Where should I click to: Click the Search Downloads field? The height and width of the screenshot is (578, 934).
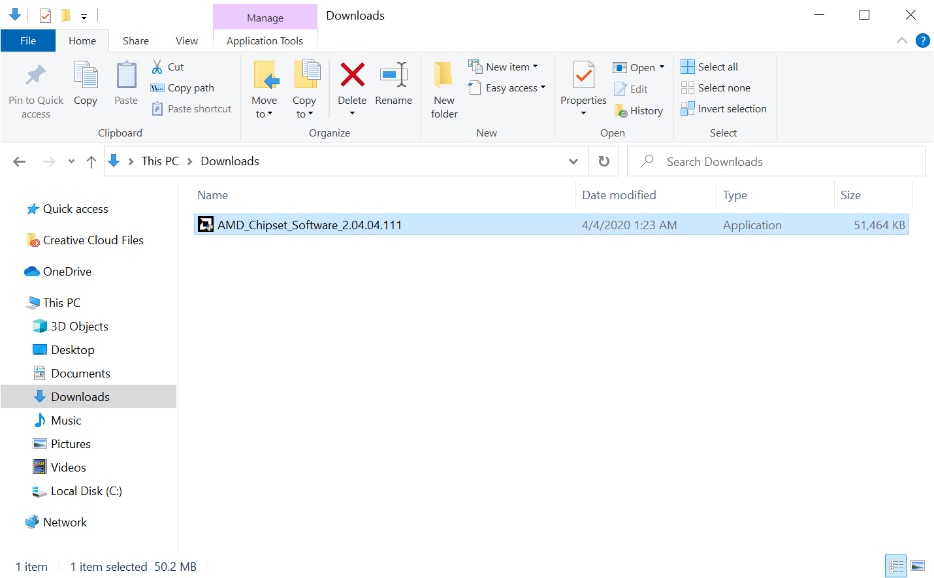tap(776, 161)
